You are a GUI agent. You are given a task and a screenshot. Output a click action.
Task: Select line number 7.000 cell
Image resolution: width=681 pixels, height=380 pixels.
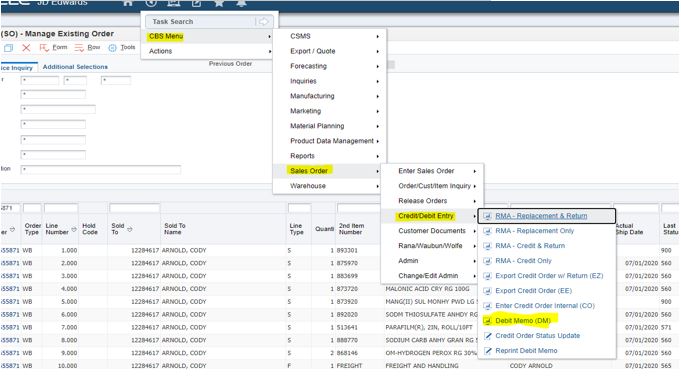[x=69, y=327]
